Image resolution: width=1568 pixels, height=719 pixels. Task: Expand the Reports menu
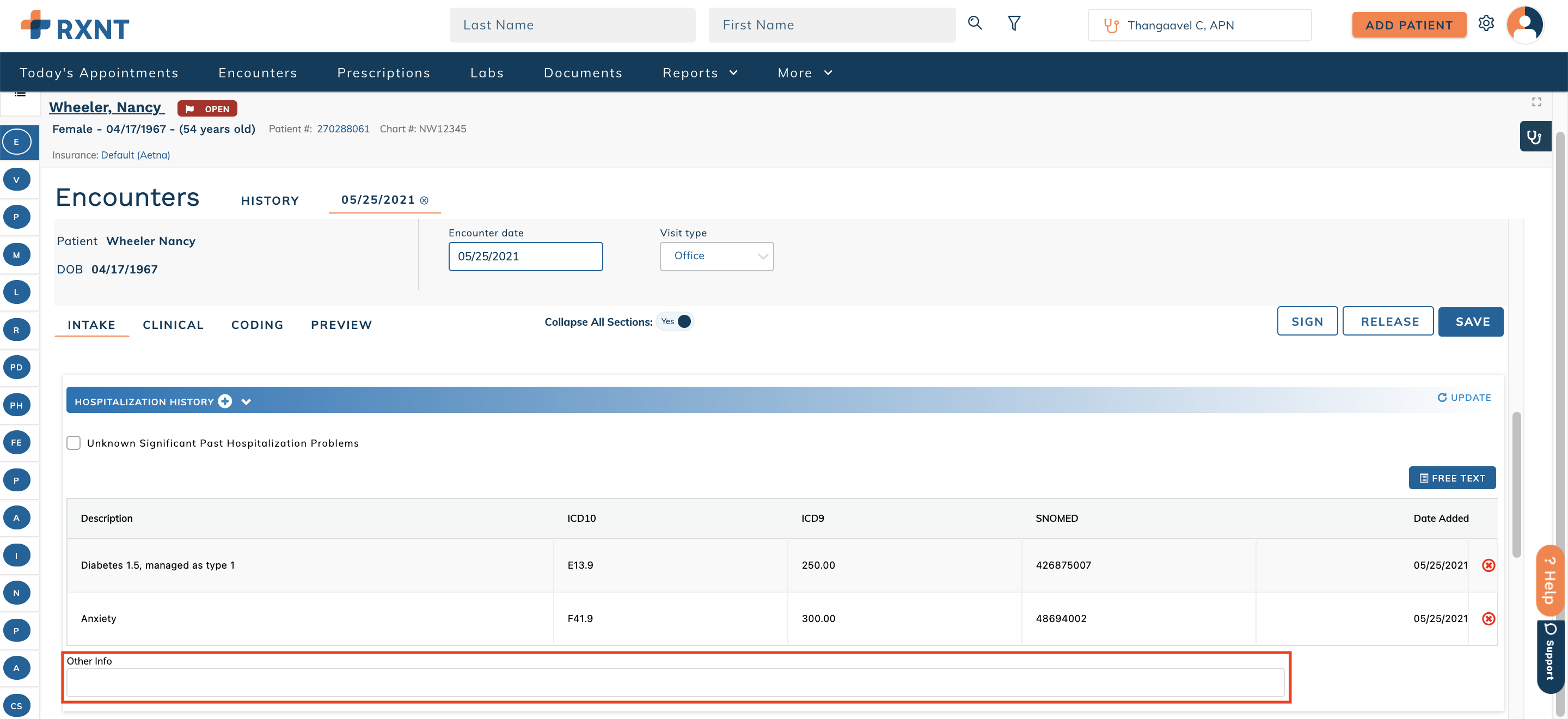[x=700, y=72]
